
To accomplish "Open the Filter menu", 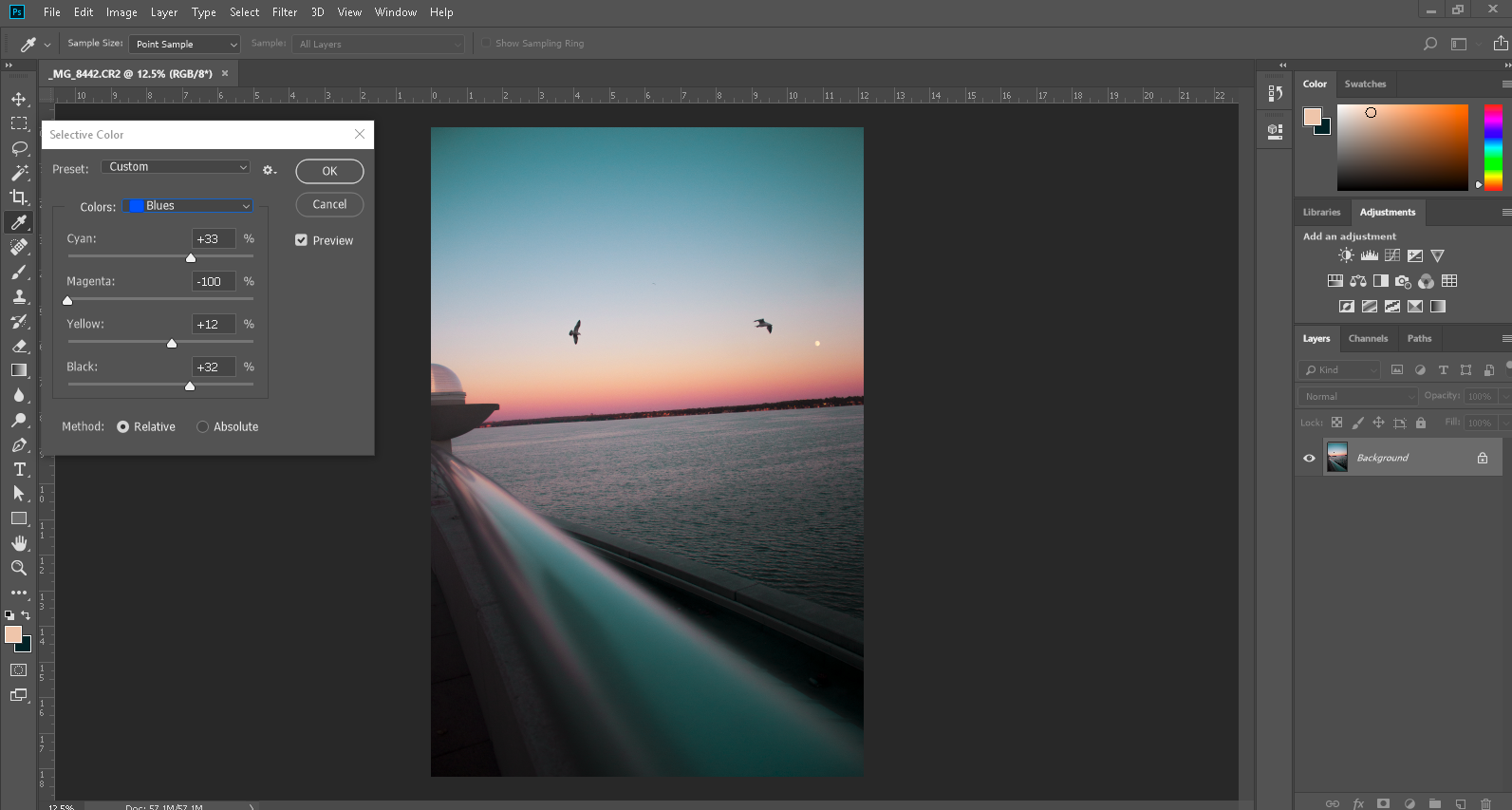I will tap(285, 12).
